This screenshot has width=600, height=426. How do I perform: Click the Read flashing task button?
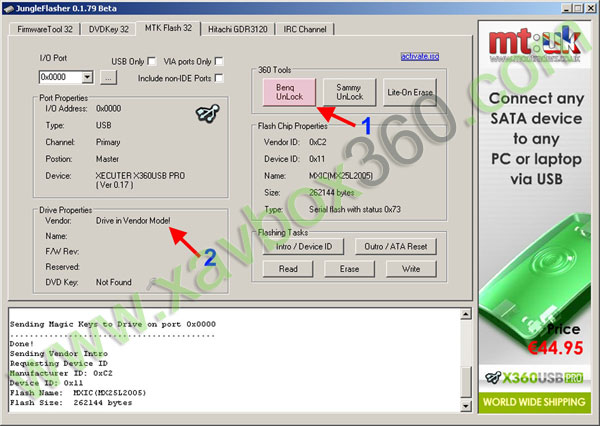point(288,269)
